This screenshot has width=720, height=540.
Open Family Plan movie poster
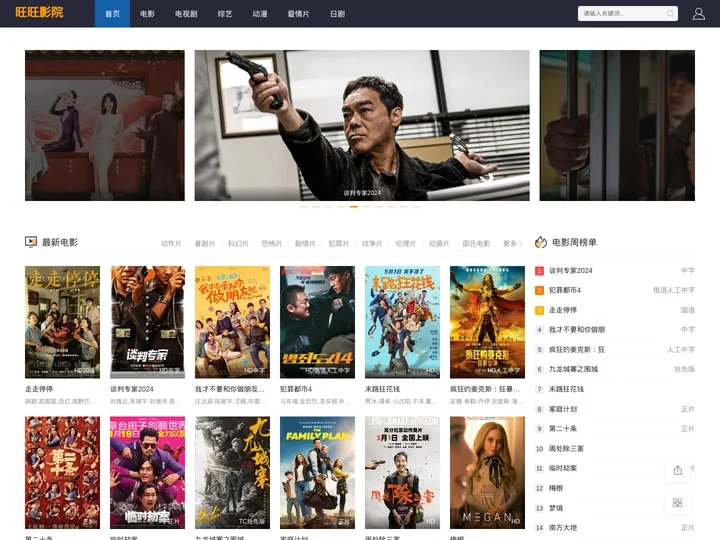tap(317, 472)
